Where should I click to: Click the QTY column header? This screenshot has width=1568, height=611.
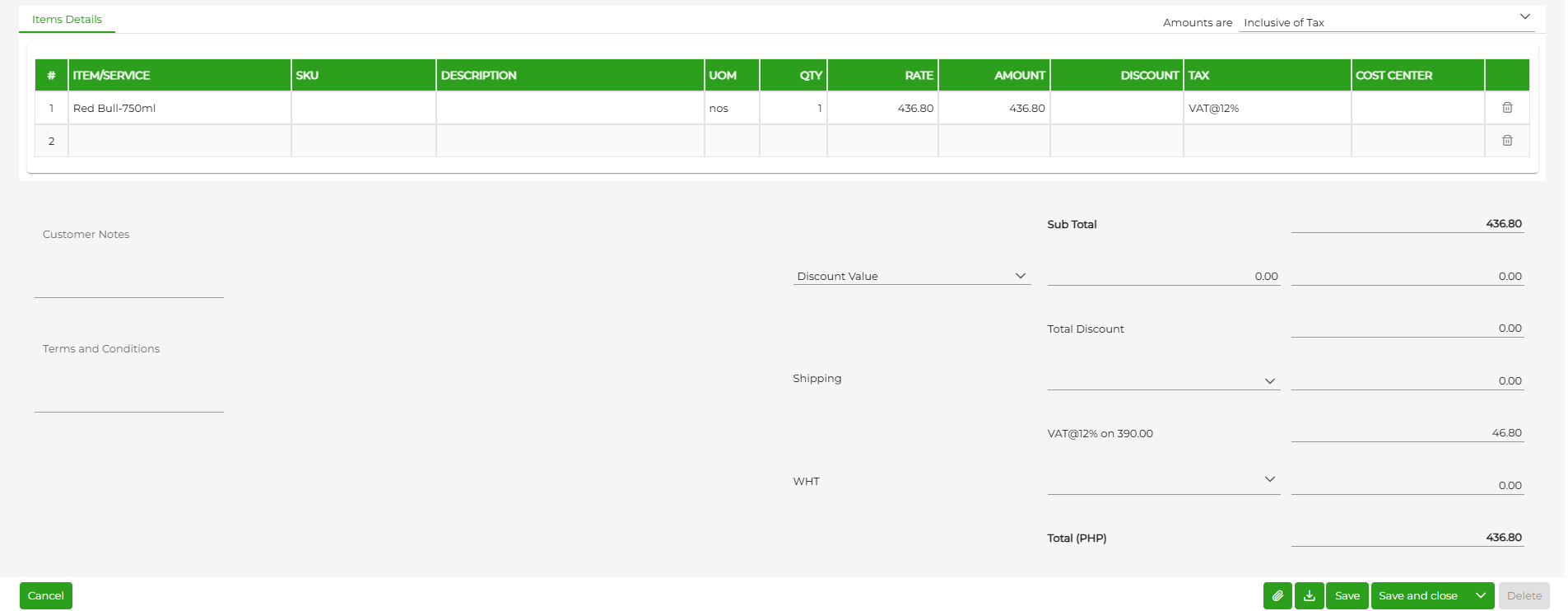[793, 75]
